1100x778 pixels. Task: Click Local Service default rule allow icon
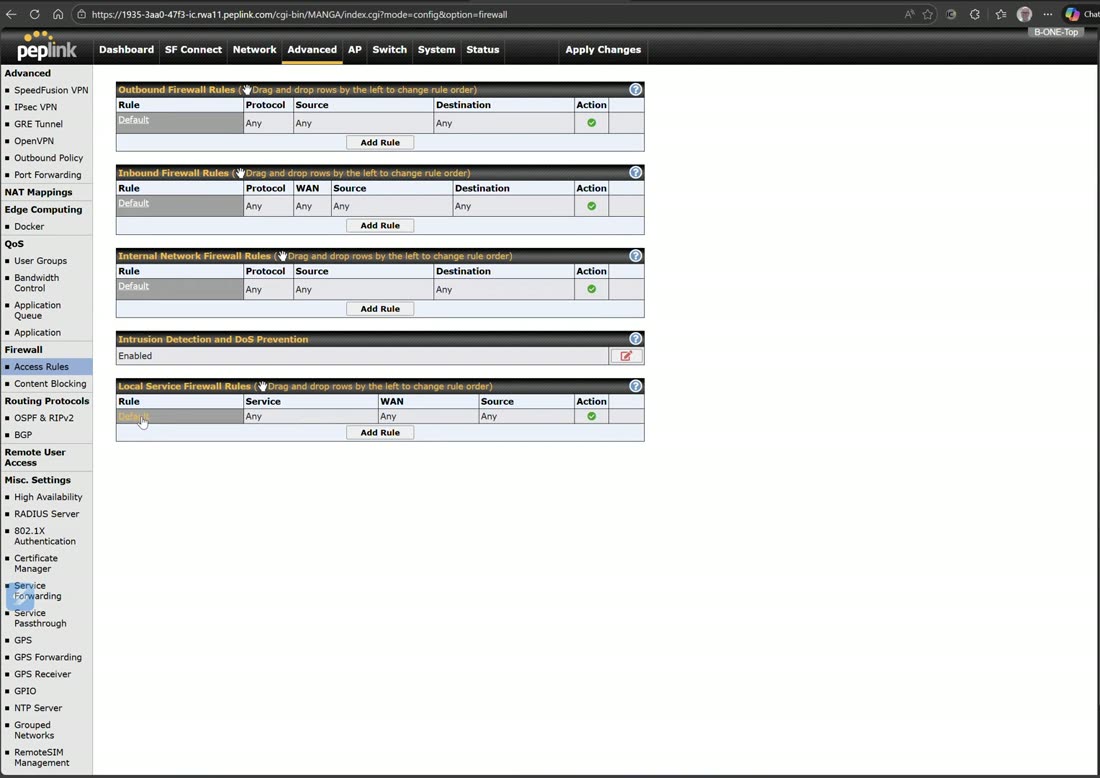click(591, 416)
